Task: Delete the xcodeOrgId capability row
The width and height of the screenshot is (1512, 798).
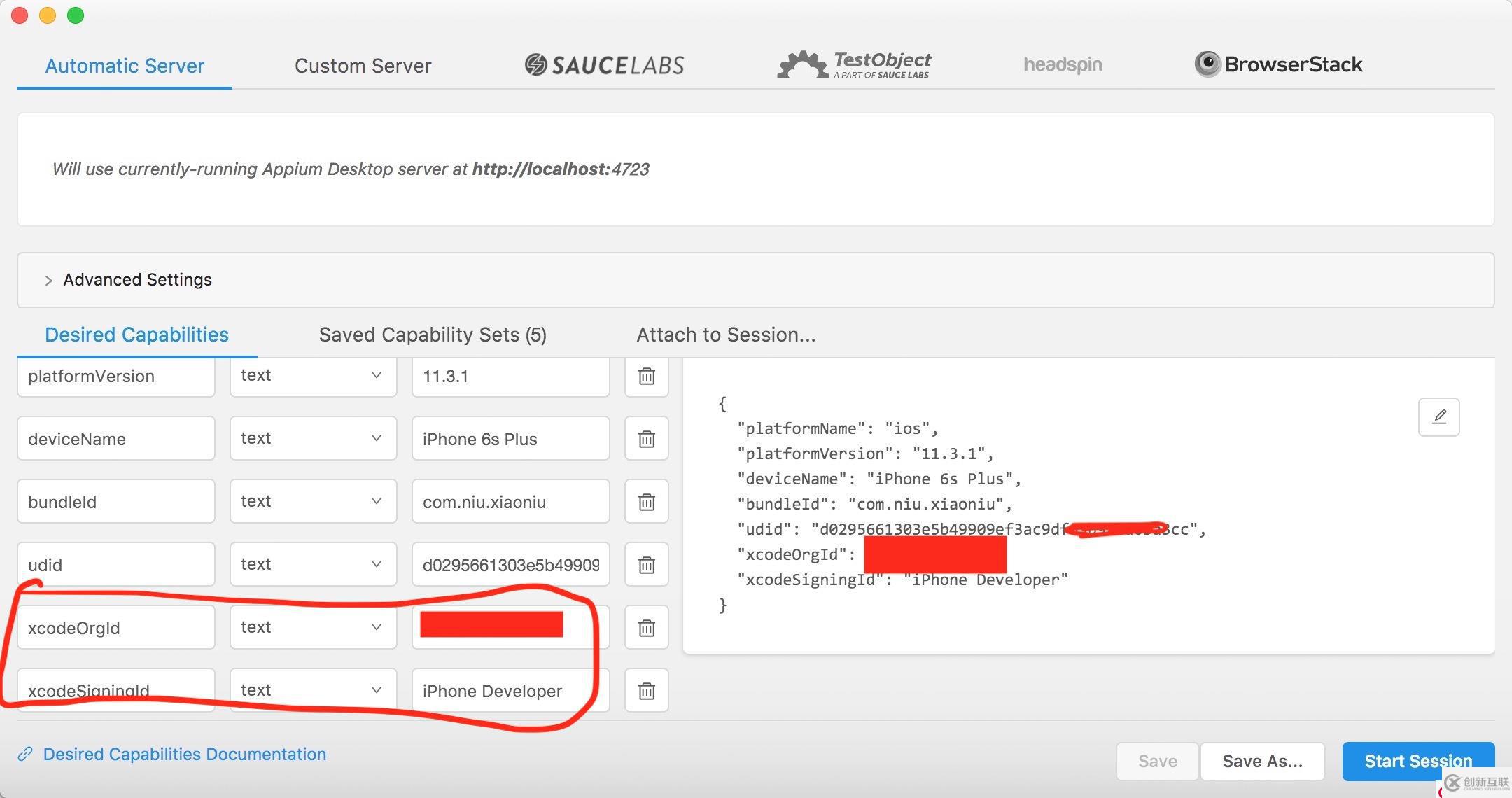Action: pos(646,628)
